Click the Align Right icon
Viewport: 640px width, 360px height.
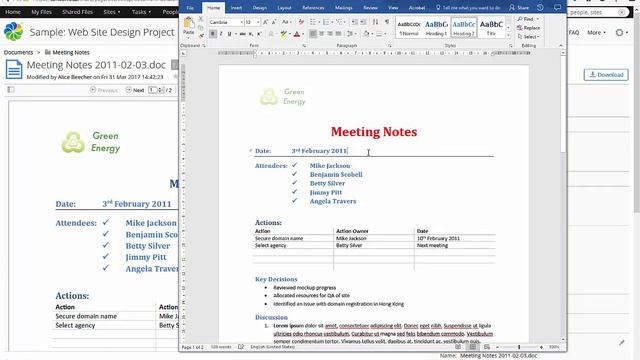pyautogui.click(x=330, y=34)
